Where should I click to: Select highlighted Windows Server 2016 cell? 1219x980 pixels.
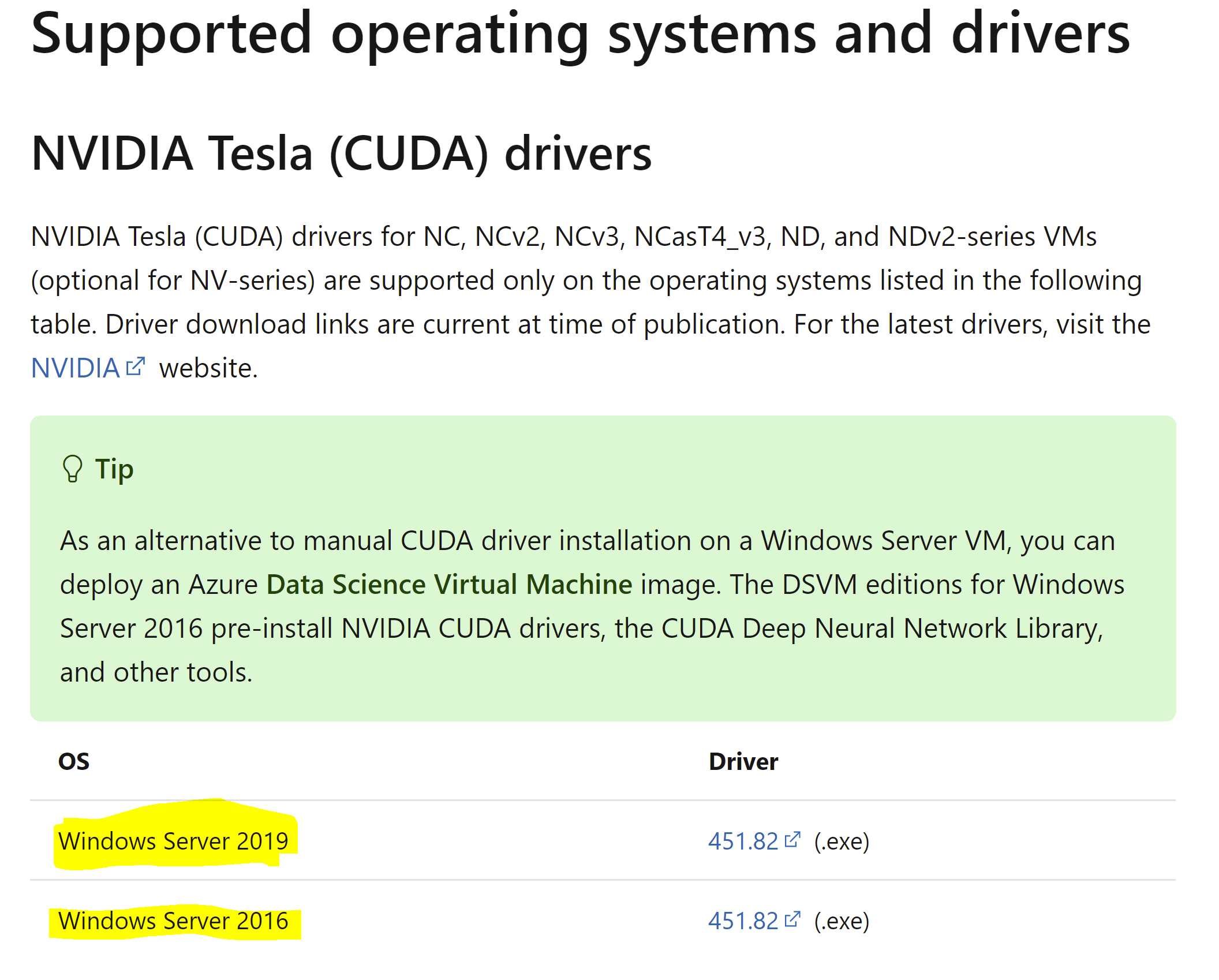(173, 921)
